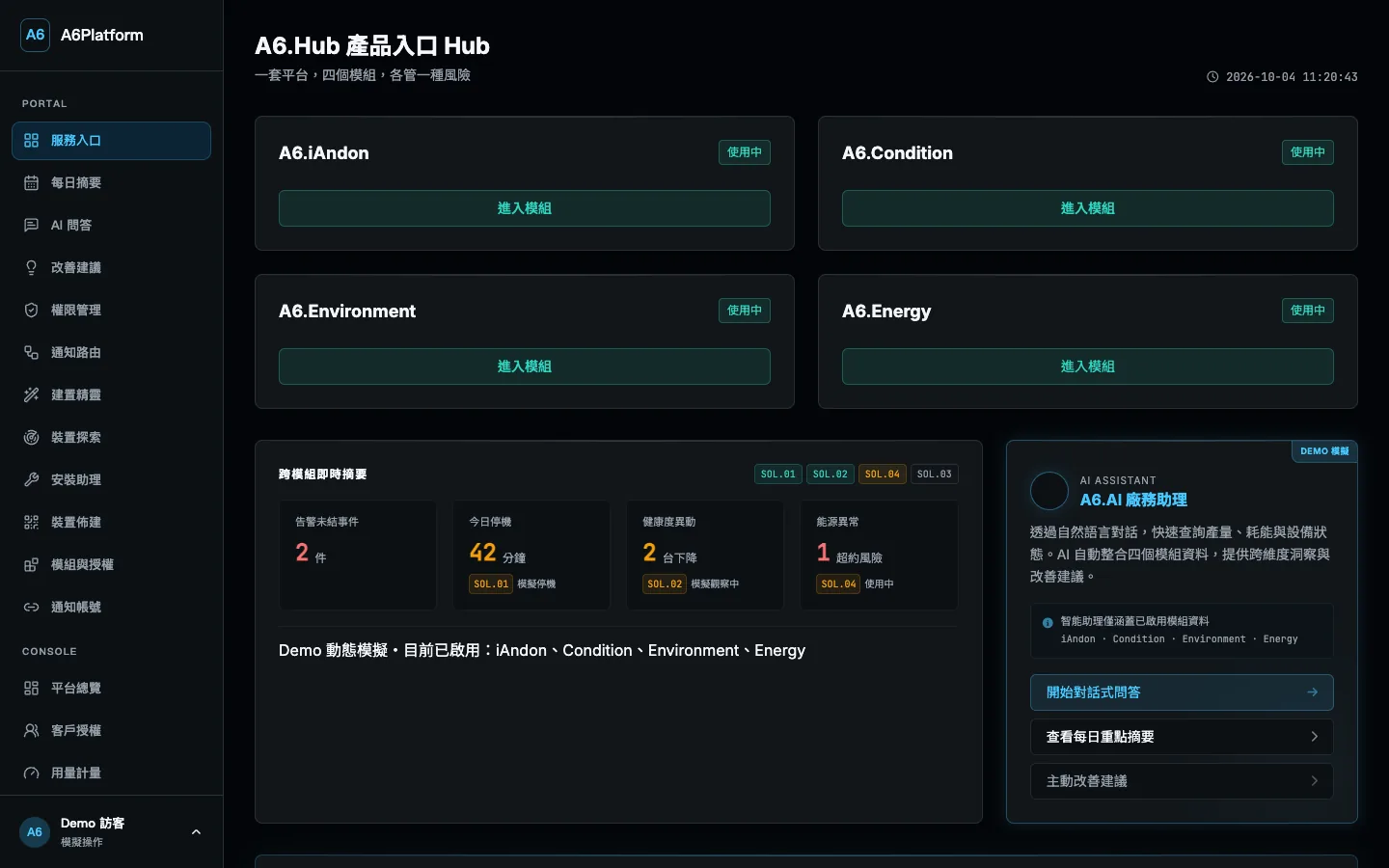The width and height of the screenshot is (1389, 868).
Task: Click the SOL.01 tag in summary header
Action: [x=778, y=475]
